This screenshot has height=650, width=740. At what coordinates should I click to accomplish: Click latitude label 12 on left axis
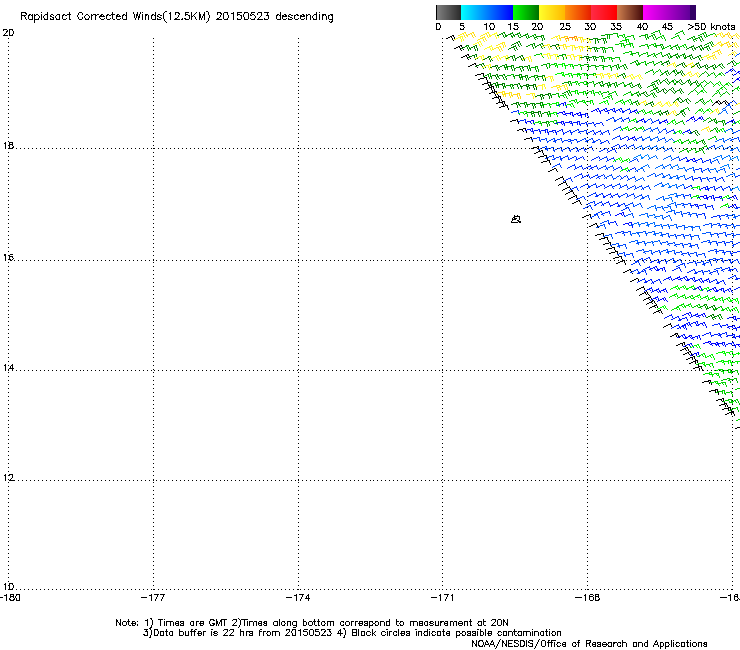(x=8, y=478)
